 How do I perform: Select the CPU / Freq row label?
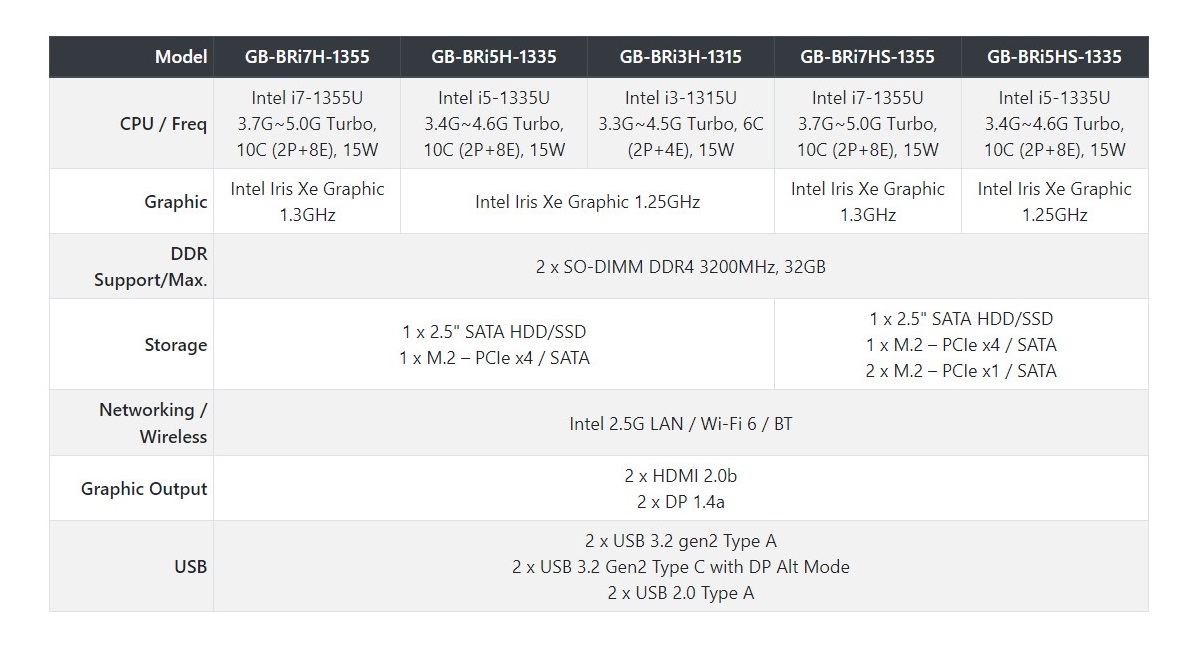pyautogui.click(x=163, y=124)
